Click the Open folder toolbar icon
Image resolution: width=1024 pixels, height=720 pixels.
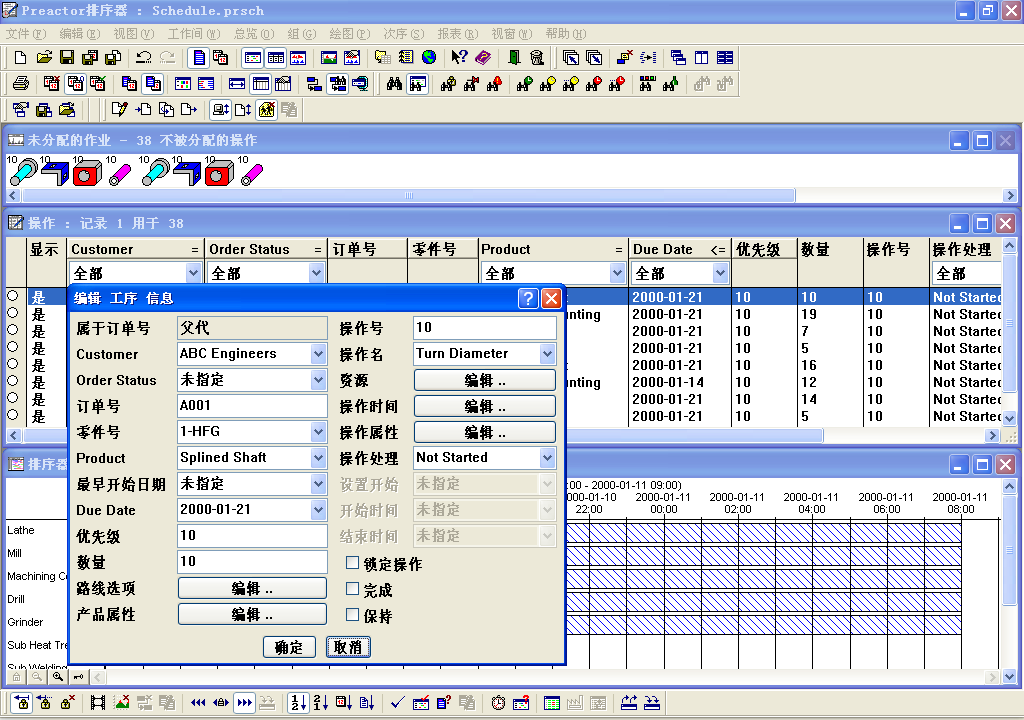click(x=44, y=57)
